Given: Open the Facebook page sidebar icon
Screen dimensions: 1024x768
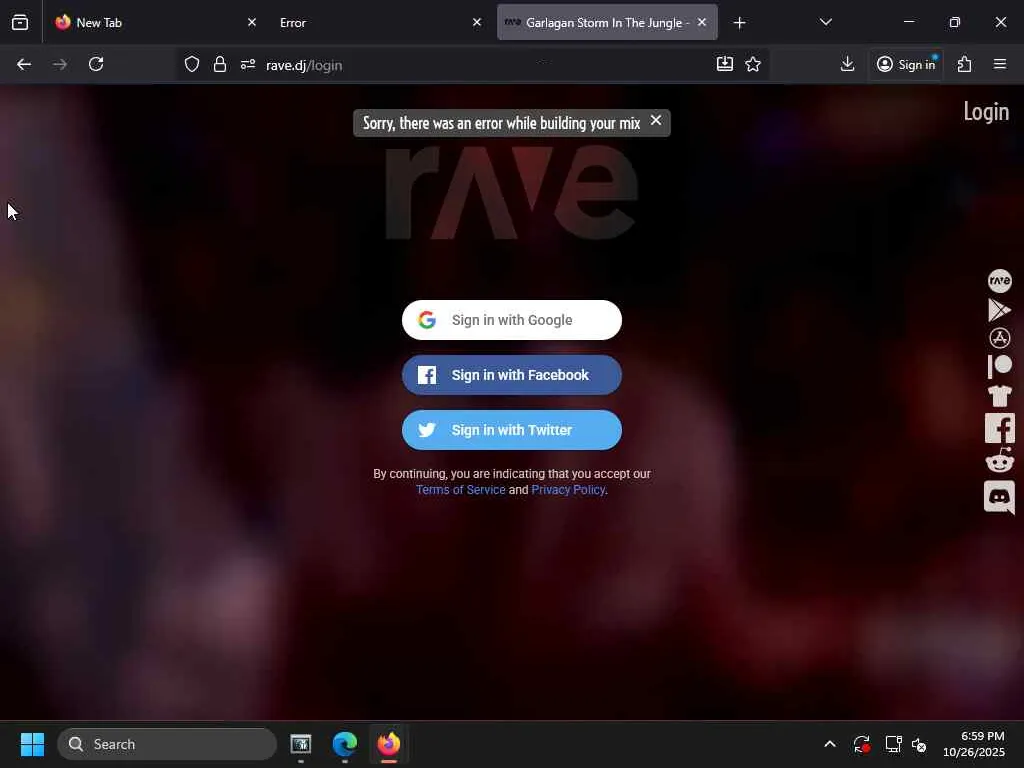Looking at the screenshot, I should click(x=999, y=428).
